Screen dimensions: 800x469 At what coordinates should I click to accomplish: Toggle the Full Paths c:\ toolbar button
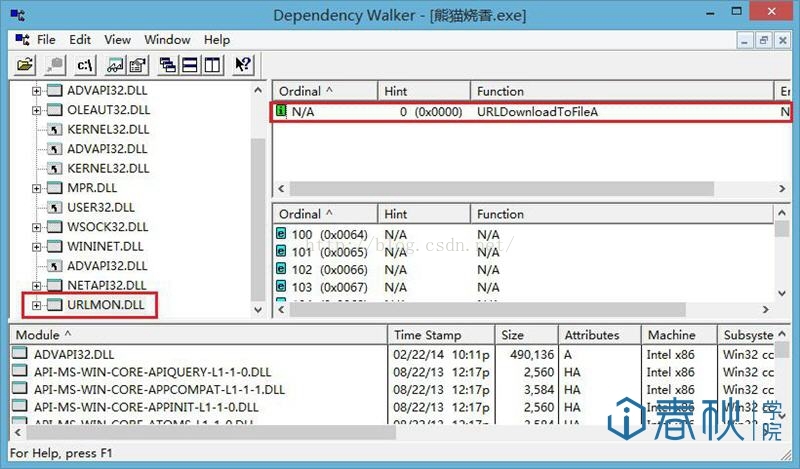[85, 65]
